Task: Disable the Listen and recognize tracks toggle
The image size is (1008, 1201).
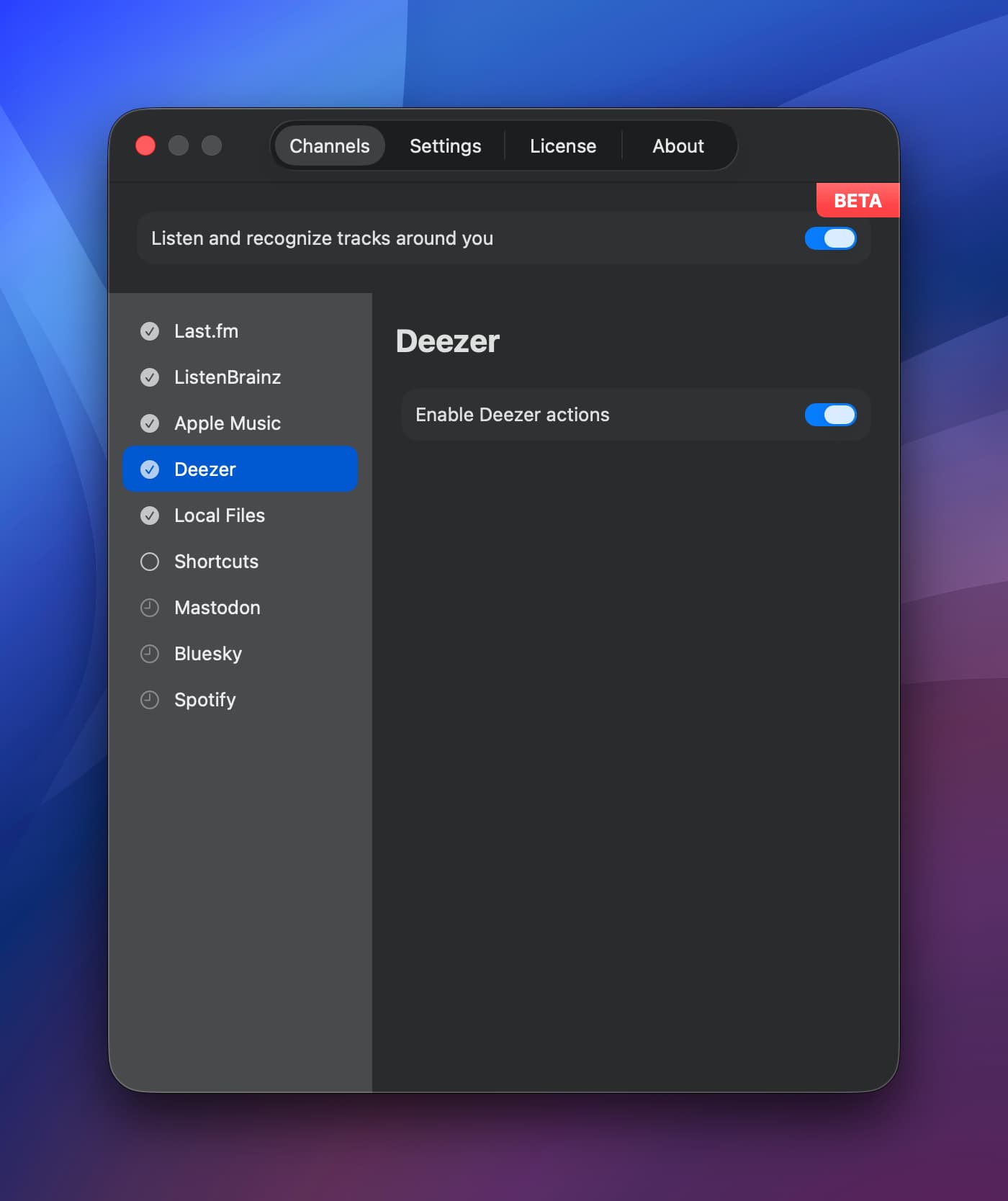Action: click(830, 238)
